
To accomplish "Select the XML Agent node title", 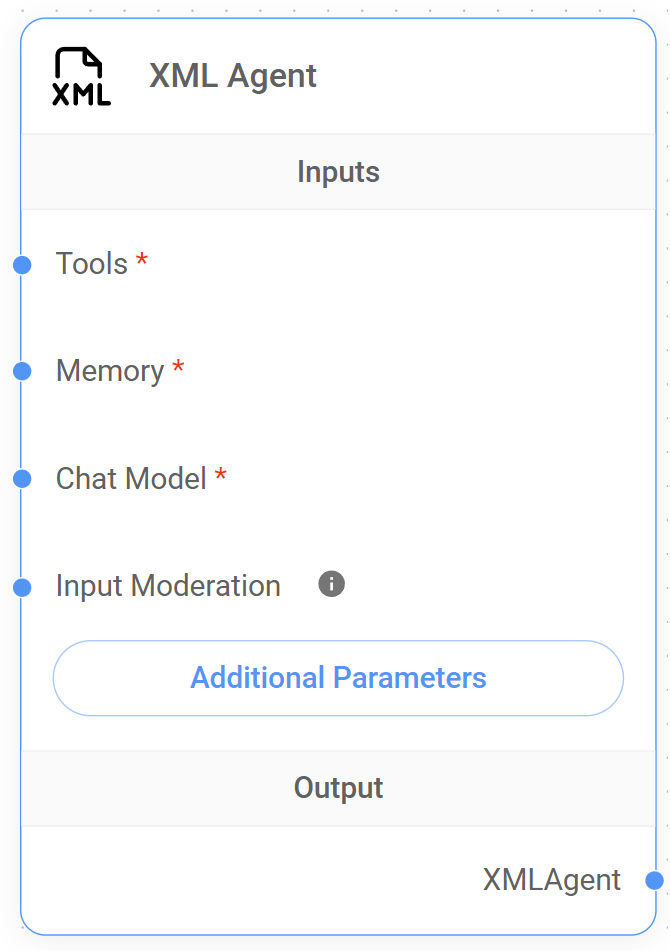I will point(233,76).
